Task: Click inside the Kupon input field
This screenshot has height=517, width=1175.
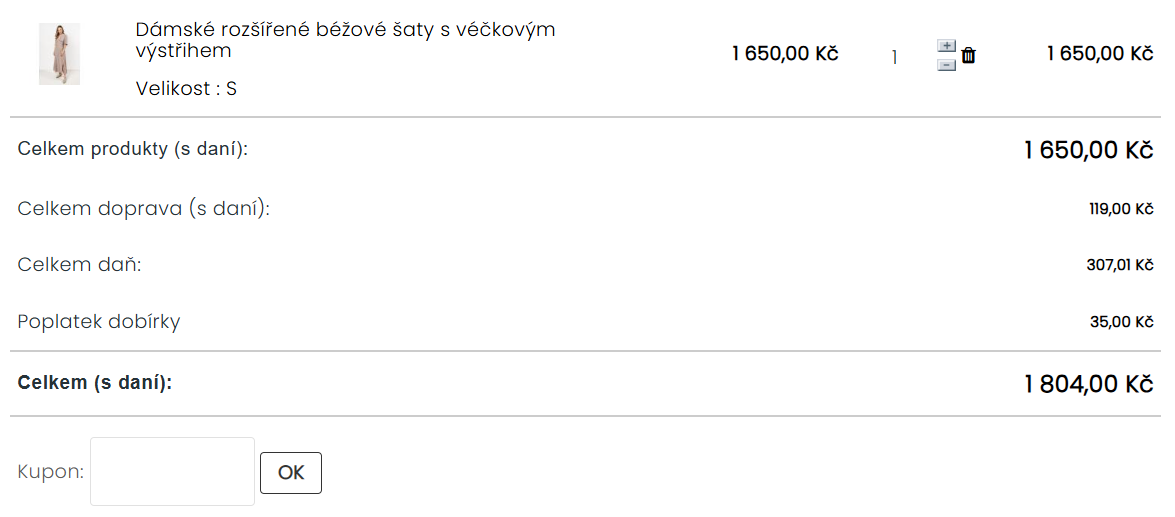Action: pyautogui.click(x=172, y=471)
